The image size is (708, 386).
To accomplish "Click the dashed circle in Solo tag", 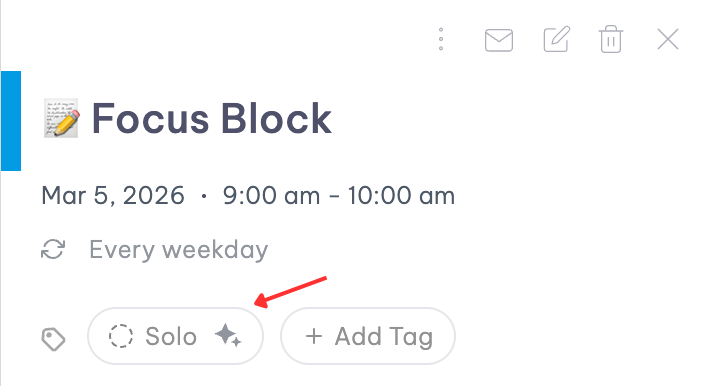I will click(121, 336).
